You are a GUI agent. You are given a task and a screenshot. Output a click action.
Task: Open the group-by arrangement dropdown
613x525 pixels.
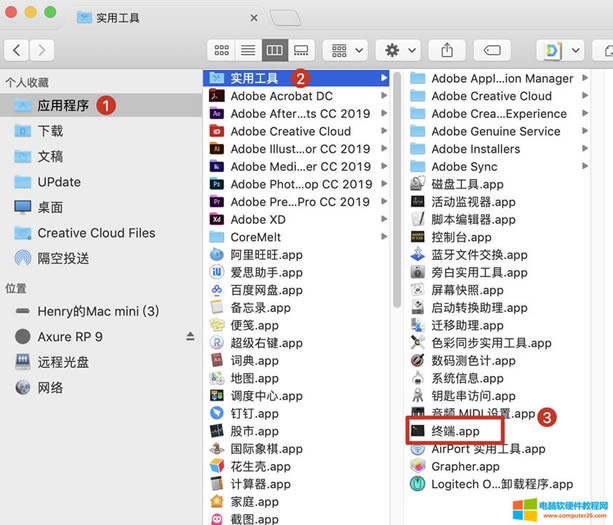(345, 50)
